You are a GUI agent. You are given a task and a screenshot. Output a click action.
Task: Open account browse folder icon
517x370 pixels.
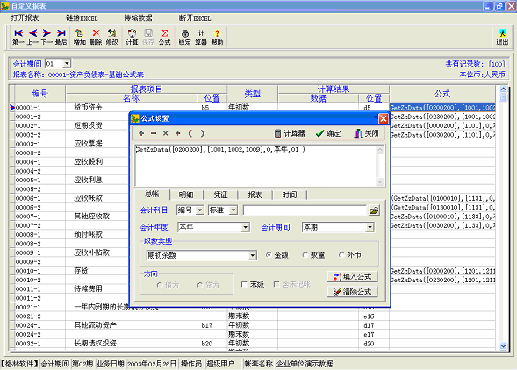pyautogui.click(x=374, y=210)
